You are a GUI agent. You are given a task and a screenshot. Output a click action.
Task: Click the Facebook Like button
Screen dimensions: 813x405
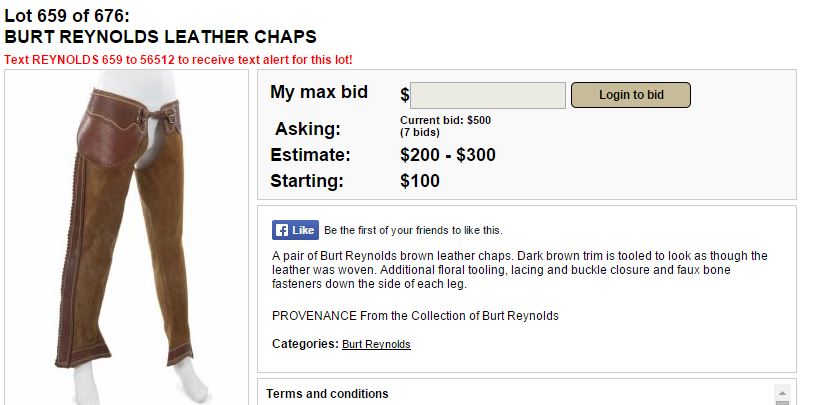pos(295,230)
